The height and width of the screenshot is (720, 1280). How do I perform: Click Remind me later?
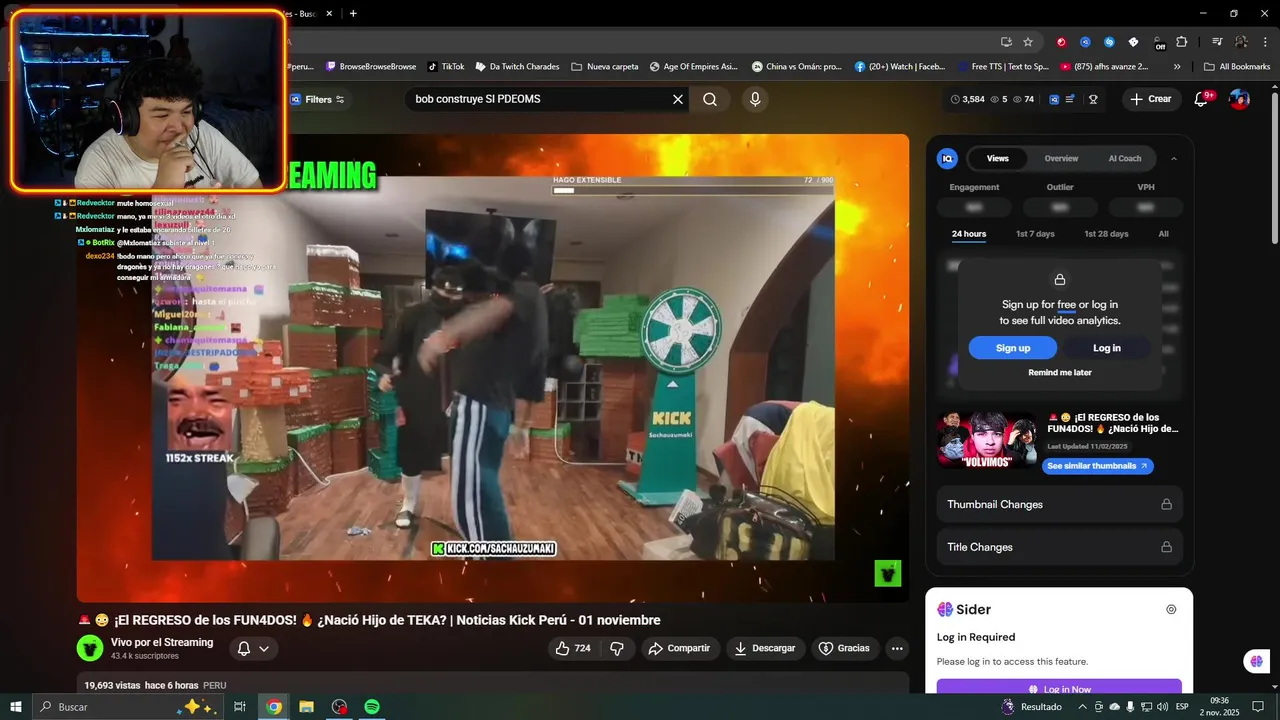pyautogui.click(x=1060, y=372)
